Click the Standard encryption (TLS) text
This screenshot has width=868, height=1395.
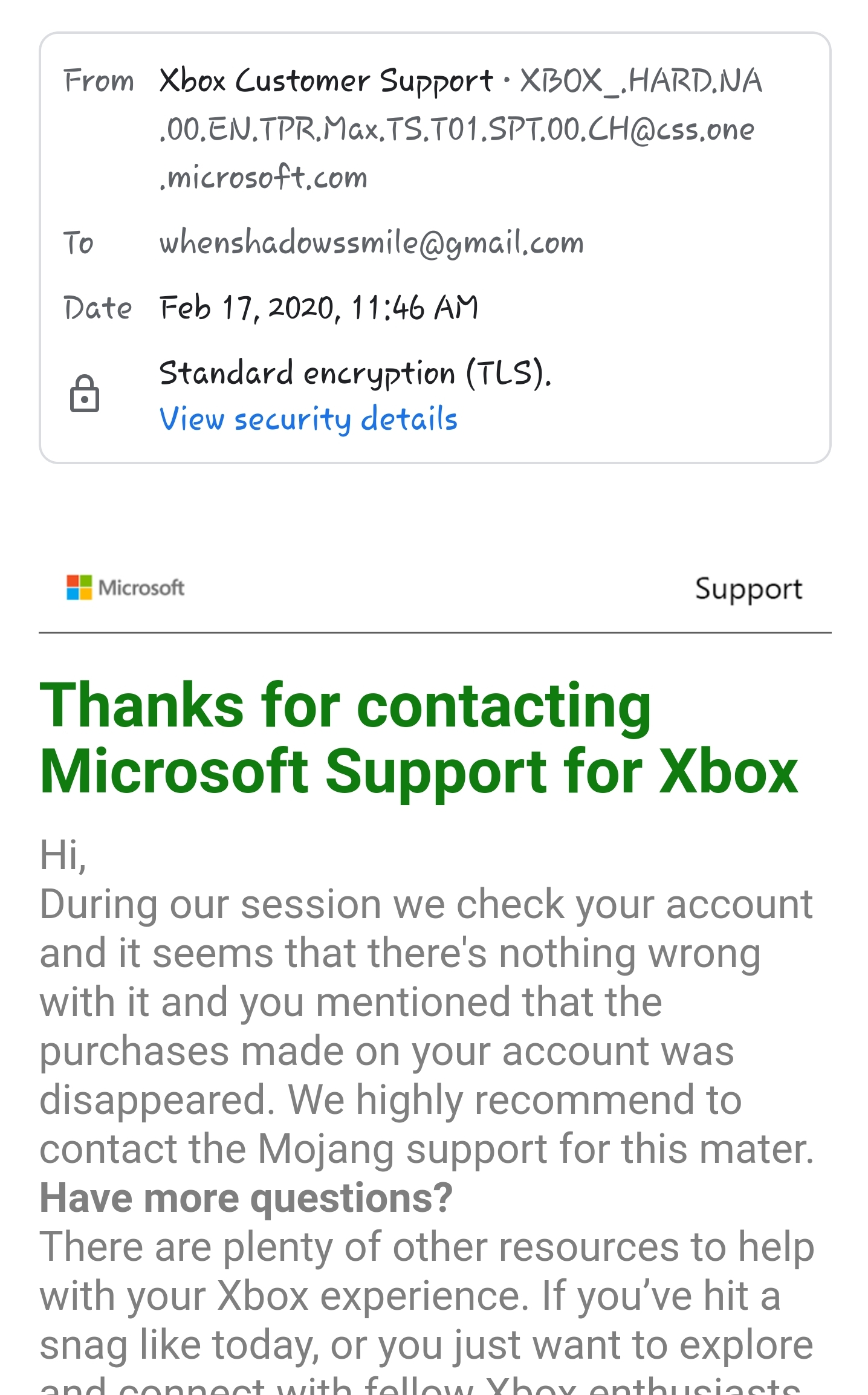pyautogui.click(x=355, y=373)
